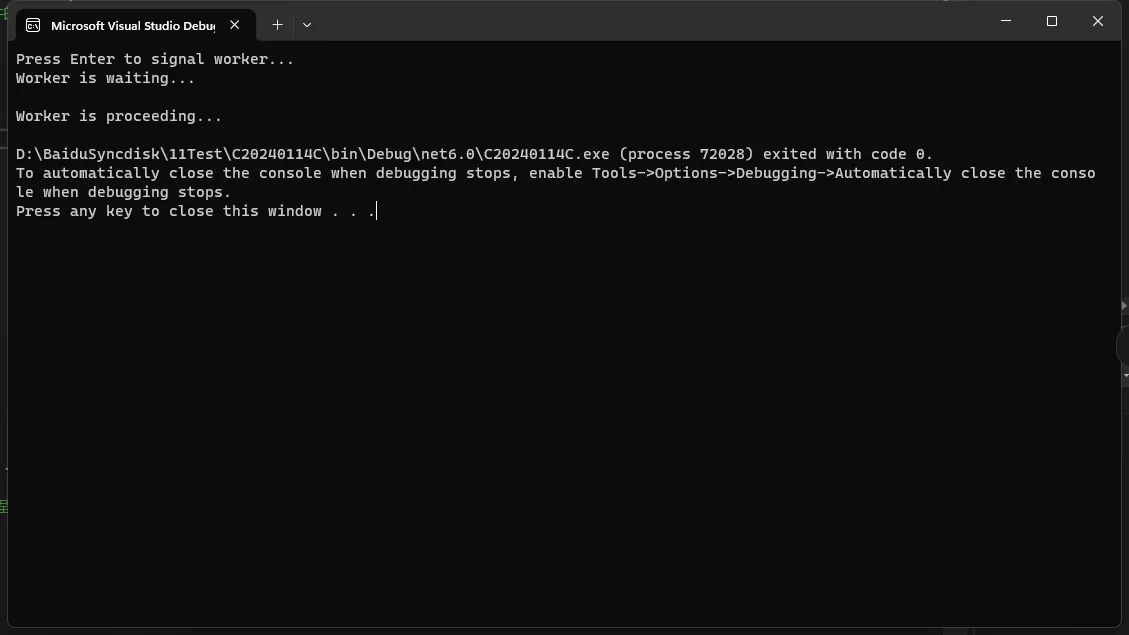
Task: Click the green icon behind the top-left corner
Action: click(x=4, y=13)
